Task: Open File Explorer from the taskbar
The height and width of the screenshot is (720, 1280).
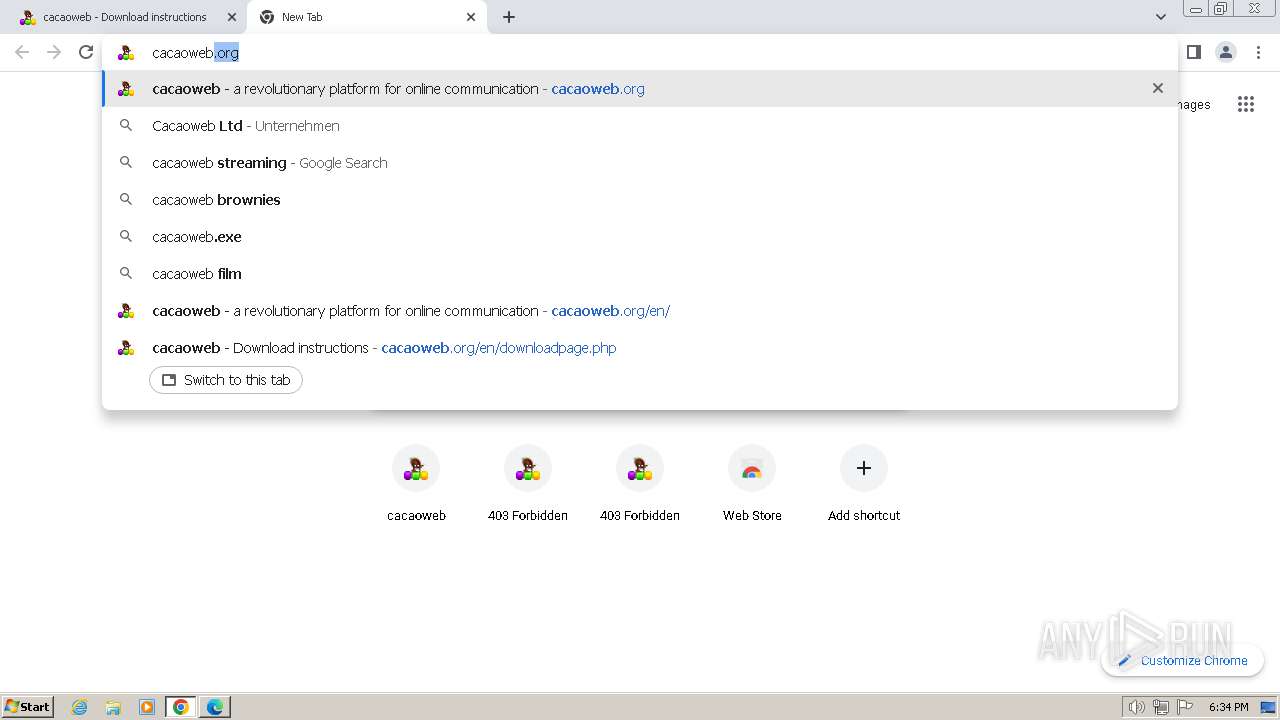Action: tap(113, 707)
